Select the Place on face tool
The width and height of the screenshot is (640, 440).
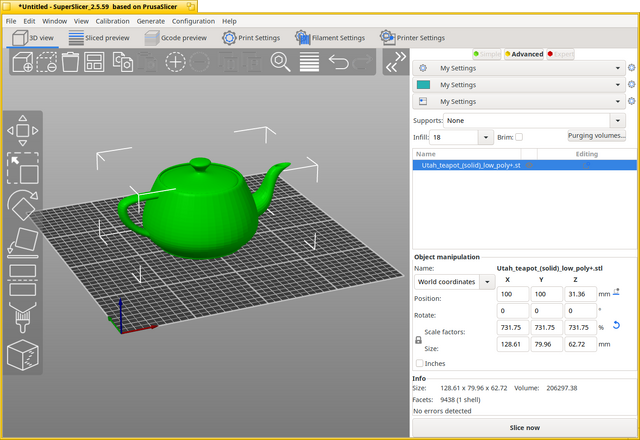[22, 243]
